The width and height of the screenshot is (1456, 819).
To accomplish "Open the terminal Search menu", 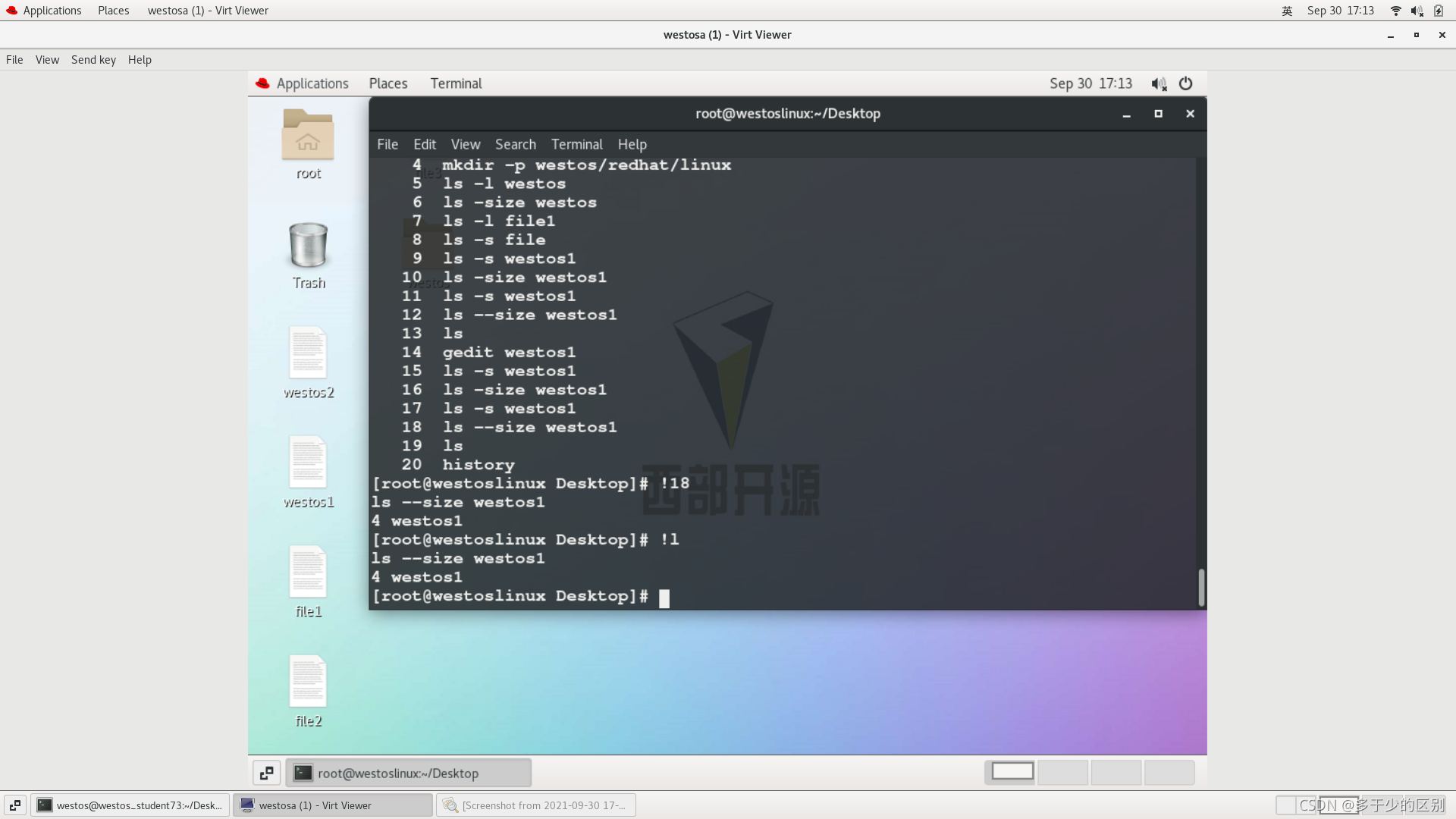I will tap(515, 144).
